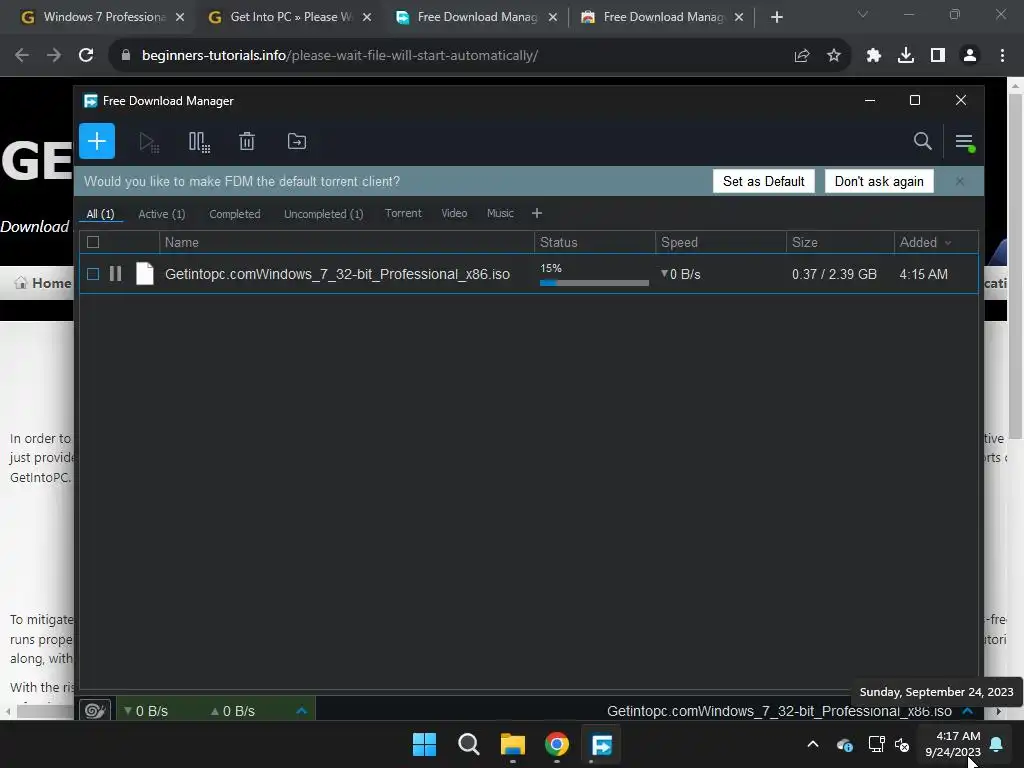Screen dimensions: 1024x768
Task: Bookmark this page with star icon
Action: coord(834,56)
